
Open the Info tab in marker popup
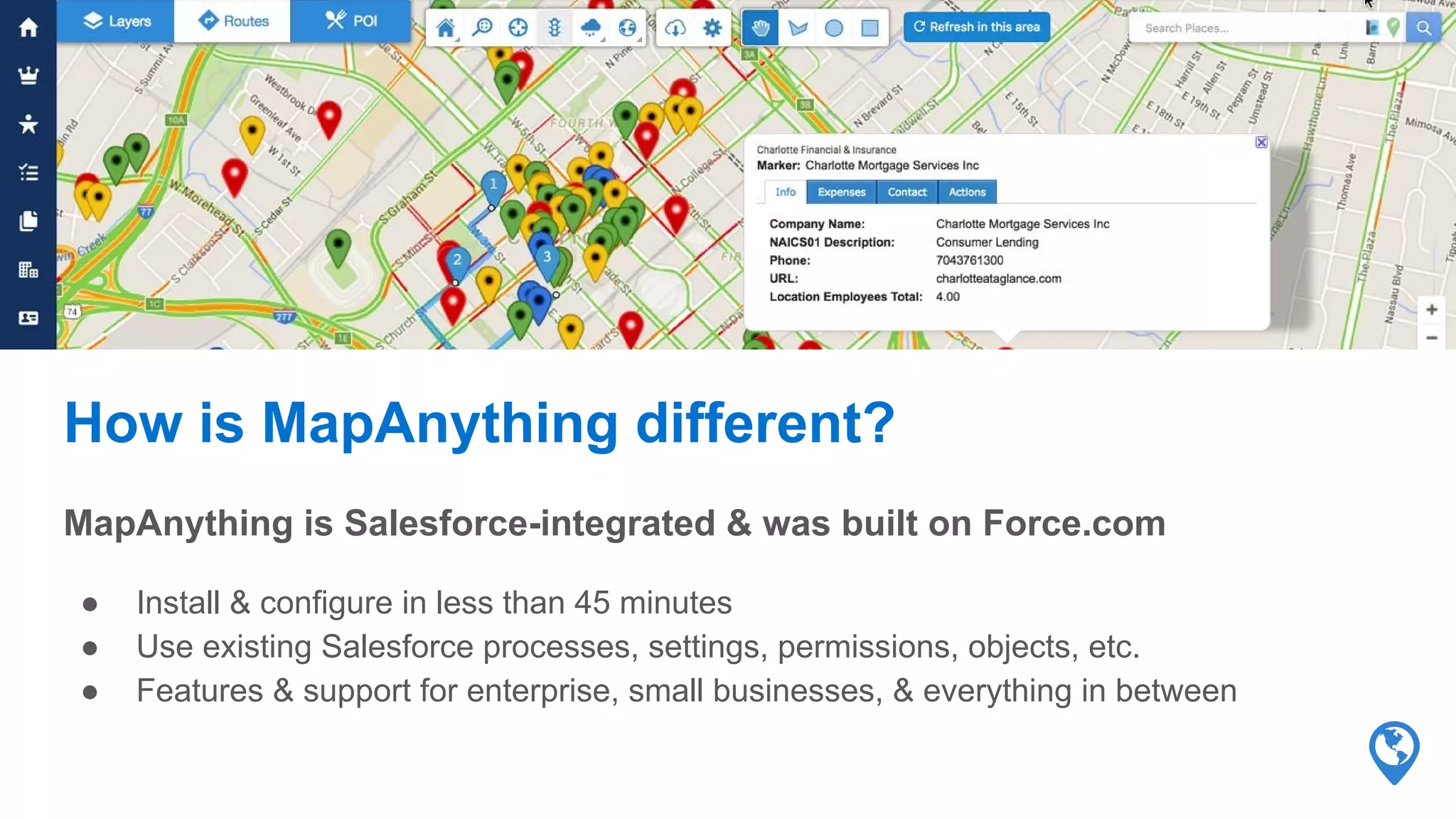tap(785, 192)
